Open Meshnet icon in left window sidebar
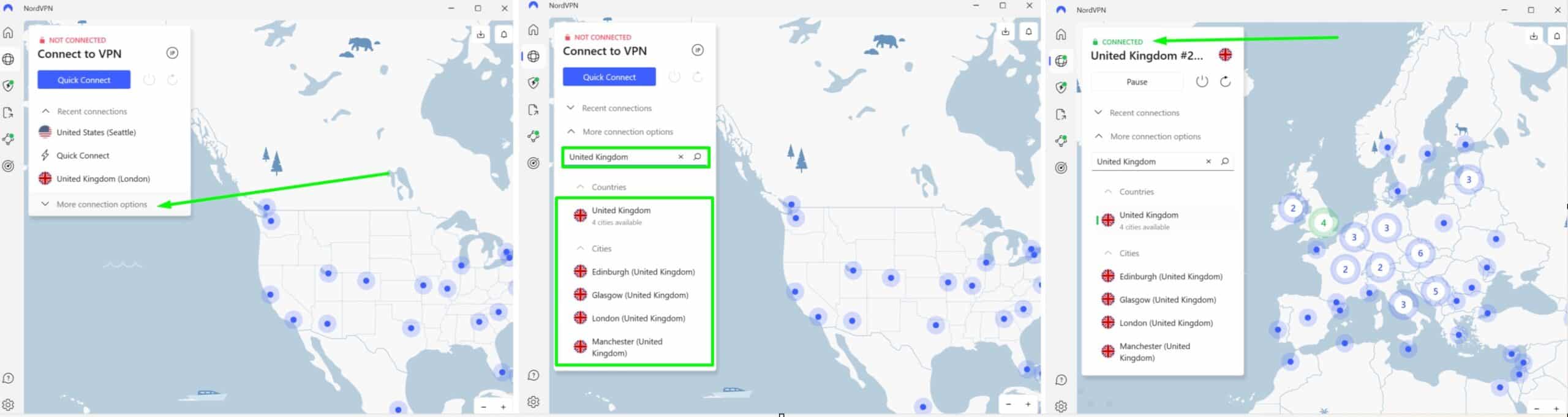 tap(9, 140)
